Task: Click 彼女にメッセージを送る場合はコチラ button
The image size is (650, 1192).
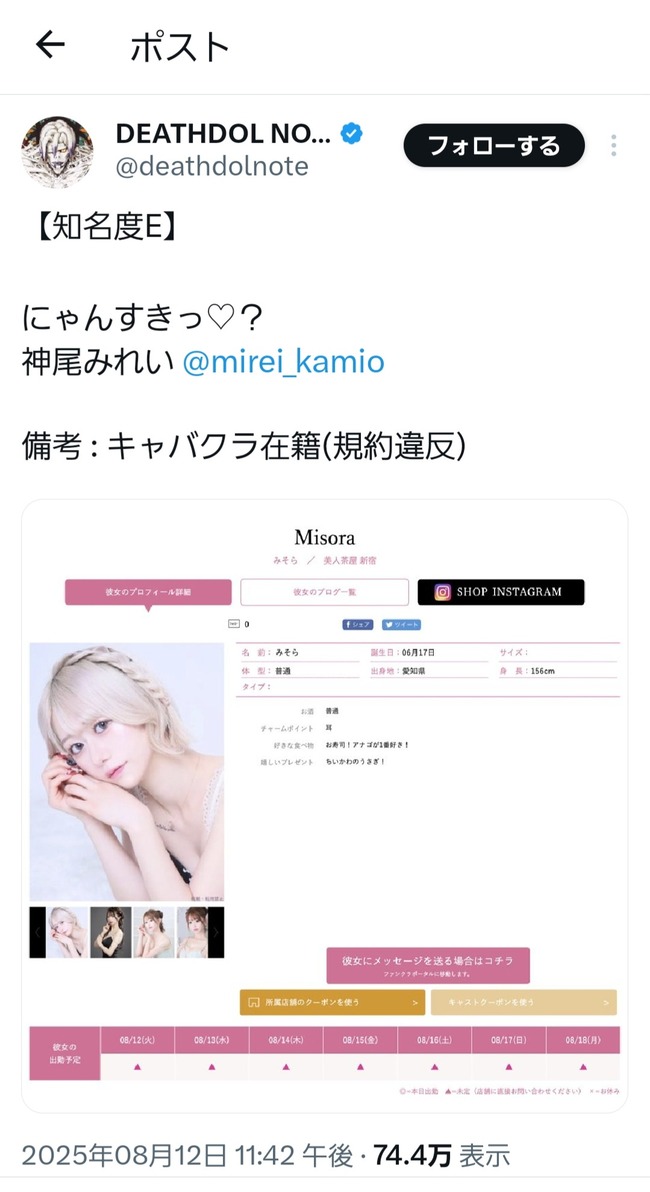Action: pos(428,965)
